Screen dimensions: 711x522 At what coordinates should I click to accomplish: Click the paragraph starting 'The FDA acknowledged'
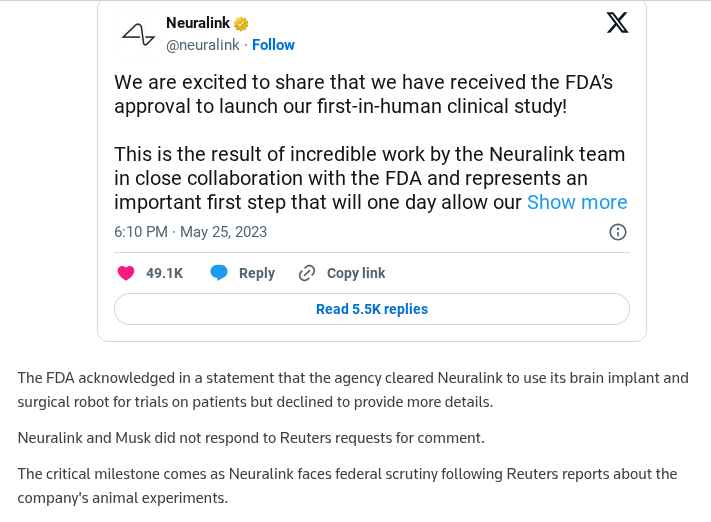(x=354, y=390)
